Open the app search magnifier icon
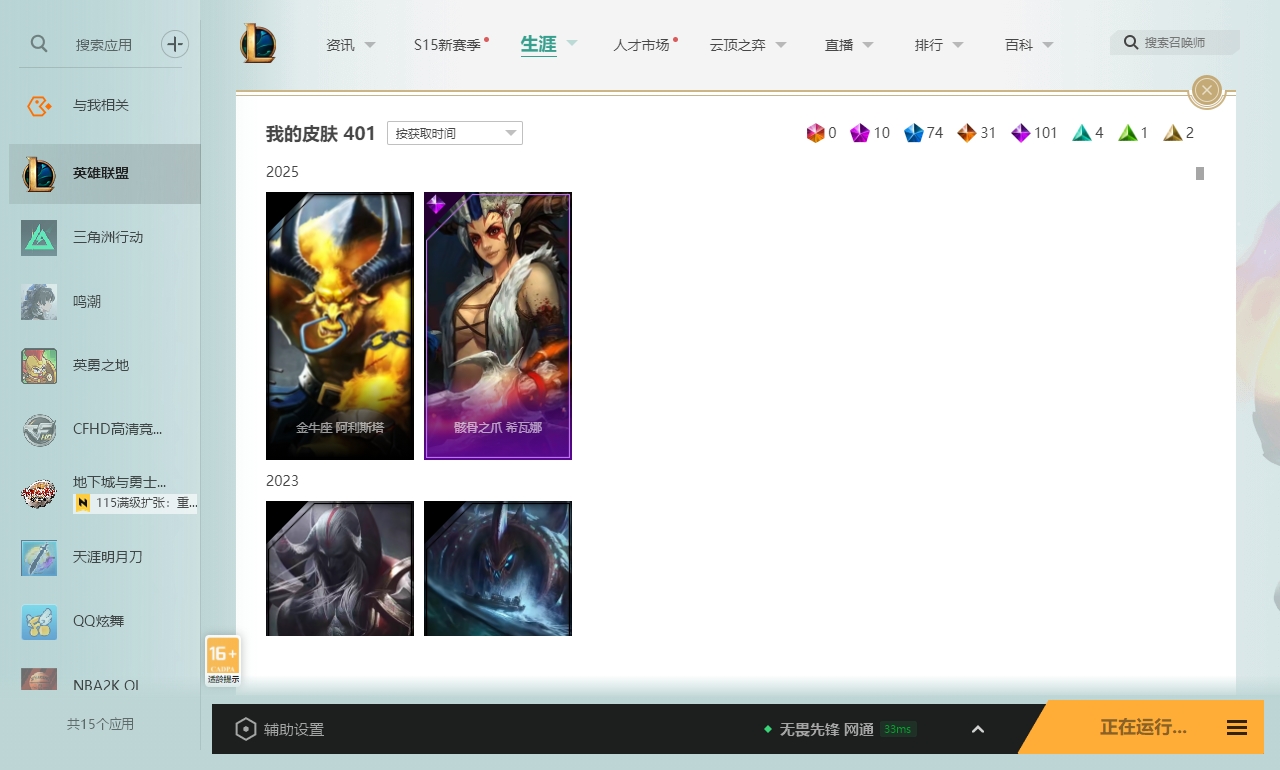Image resolution: width=1280 pixels, height=770 pixels. pyautogui.click(x=38, y=44)
